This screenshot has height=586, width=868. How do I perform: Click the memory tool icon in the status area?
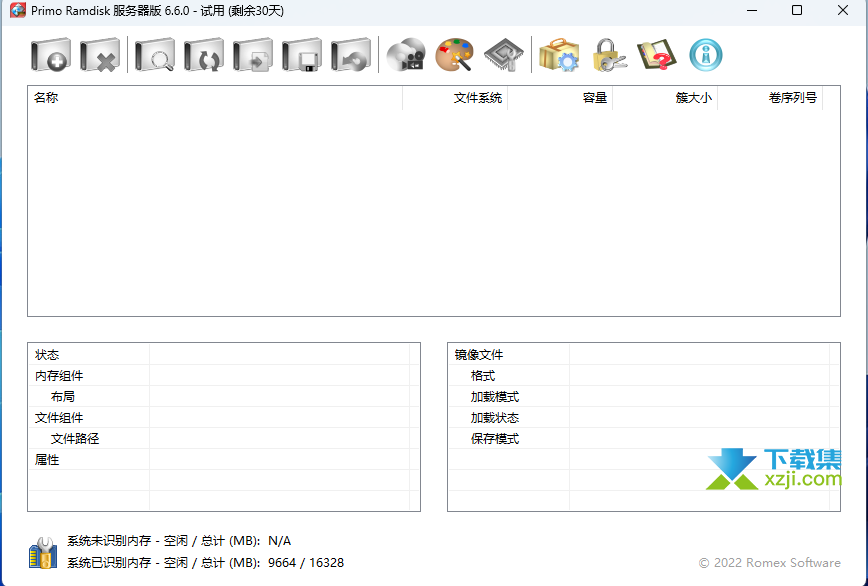coord(43,552)
